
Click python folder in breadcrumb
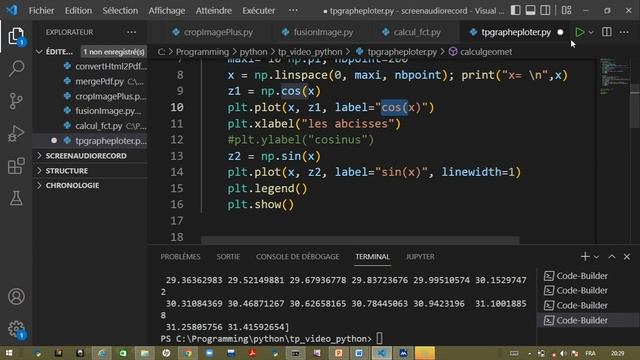(253, 52)
